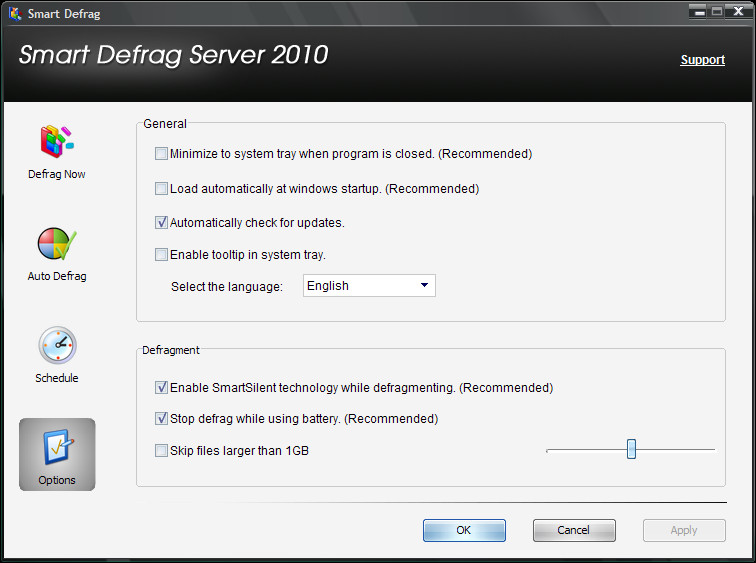Click the Smart Defrag title bar app icon
The height and width of the screenshot is (563, 756).
[15, 13]
